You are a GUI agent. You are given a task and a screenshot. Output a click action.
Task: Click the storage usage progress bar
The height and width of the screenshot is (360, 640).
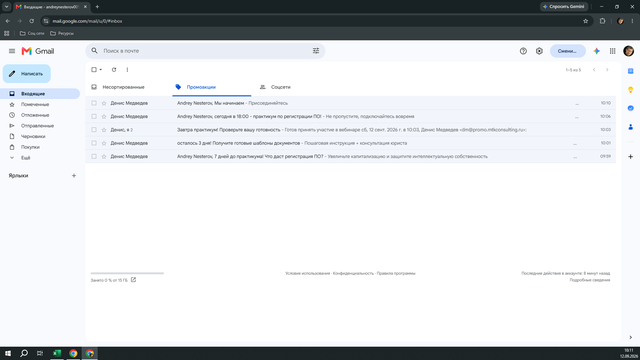[127, 273]
